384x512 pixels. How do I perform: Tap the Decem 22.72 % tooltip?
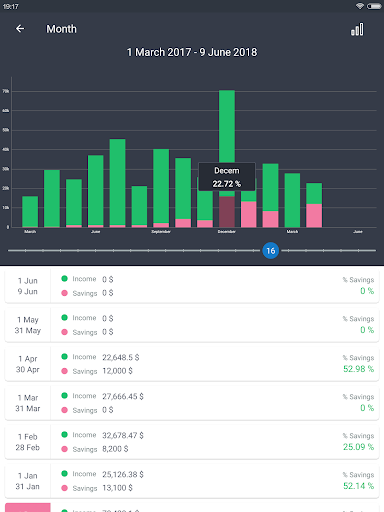click(x=227, y=177)
